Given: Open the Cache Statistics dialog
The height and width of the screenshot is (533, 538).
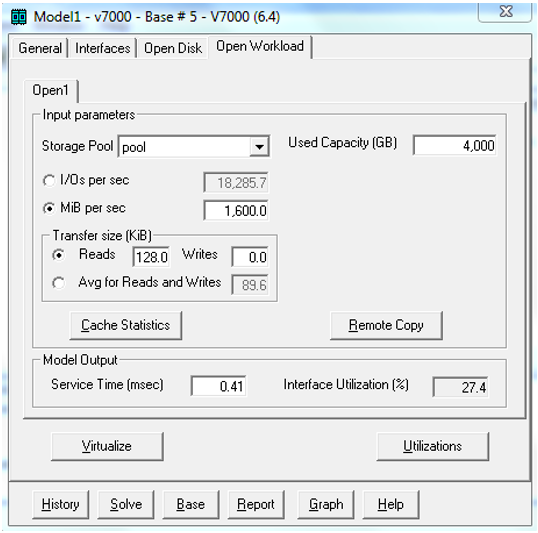Looking at the screenshot, I should (x=126, y=325).
